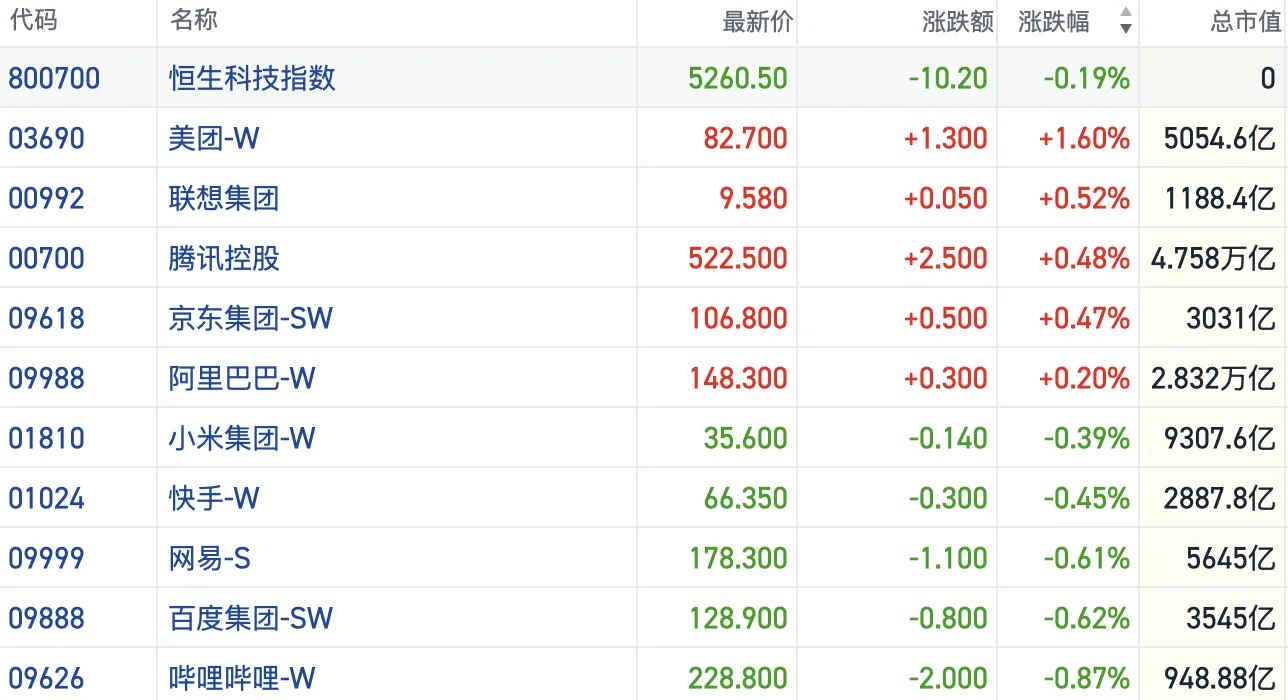
Task: Select the 美团-W stock name
Action: pyautogui.click(x=214, y=138)
